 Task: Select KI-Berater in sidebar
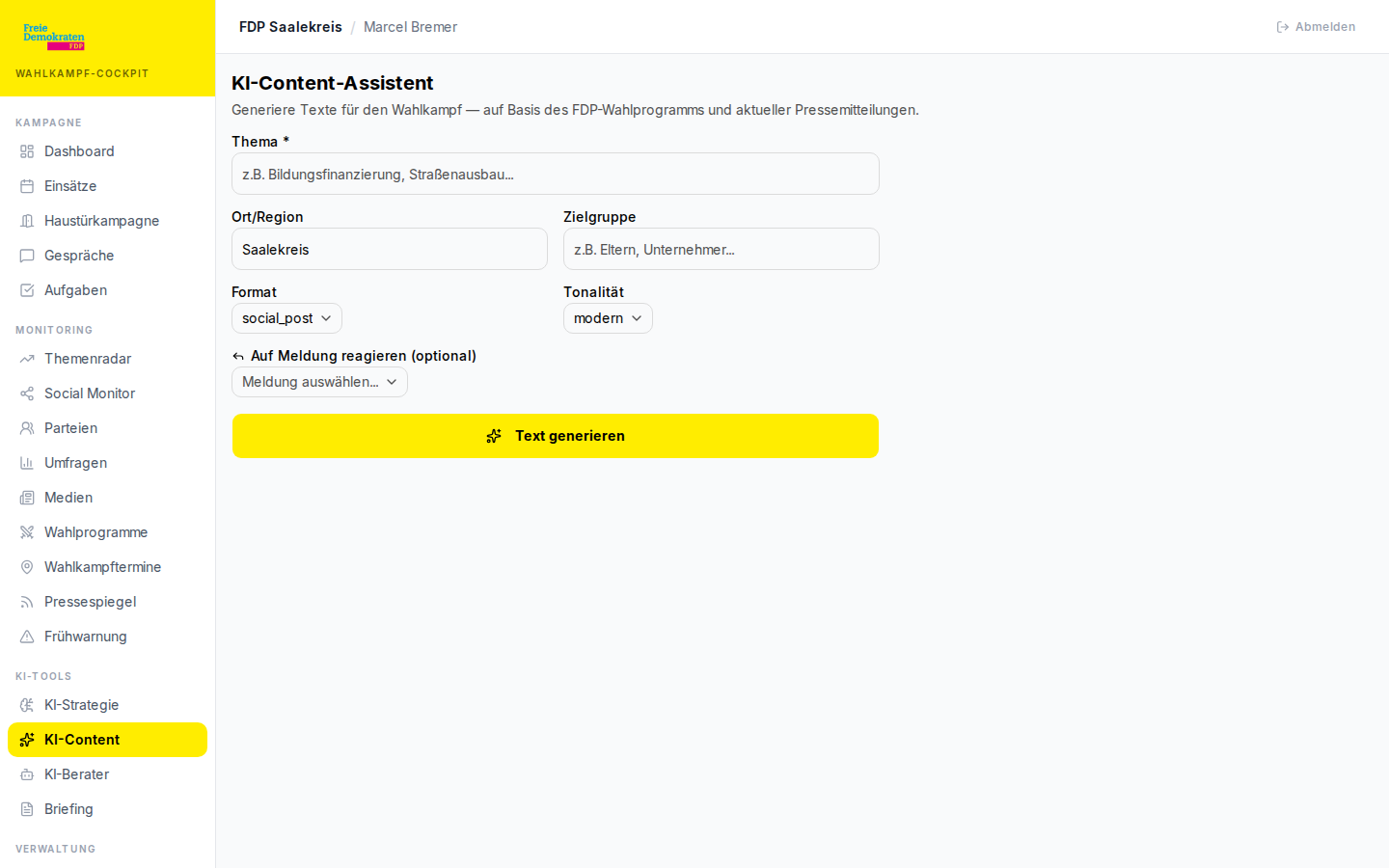107,774
